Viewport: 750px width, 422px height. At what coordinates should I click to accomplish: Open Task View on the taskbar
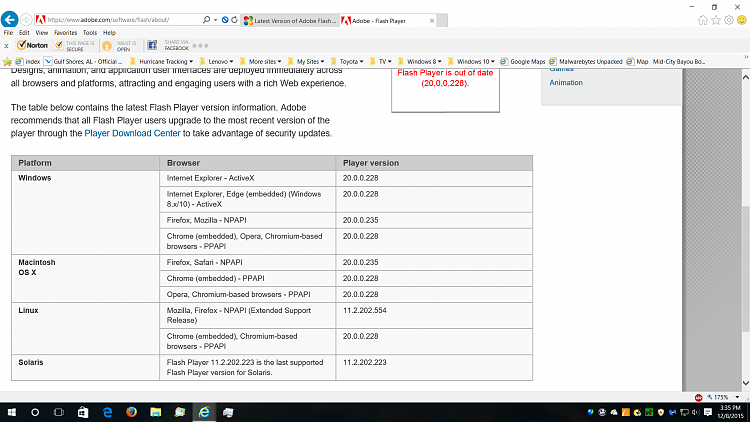pos(58,412)
